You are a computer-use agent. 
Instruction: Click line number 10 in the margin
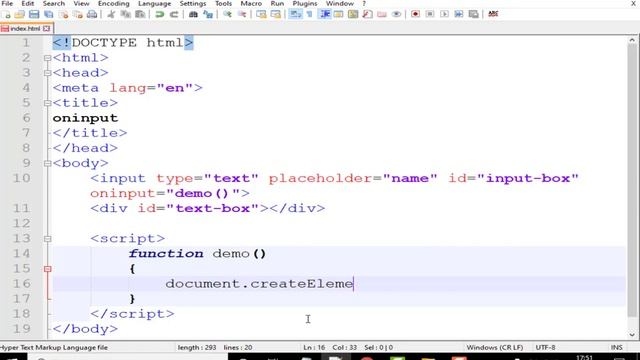coord(21,178)
